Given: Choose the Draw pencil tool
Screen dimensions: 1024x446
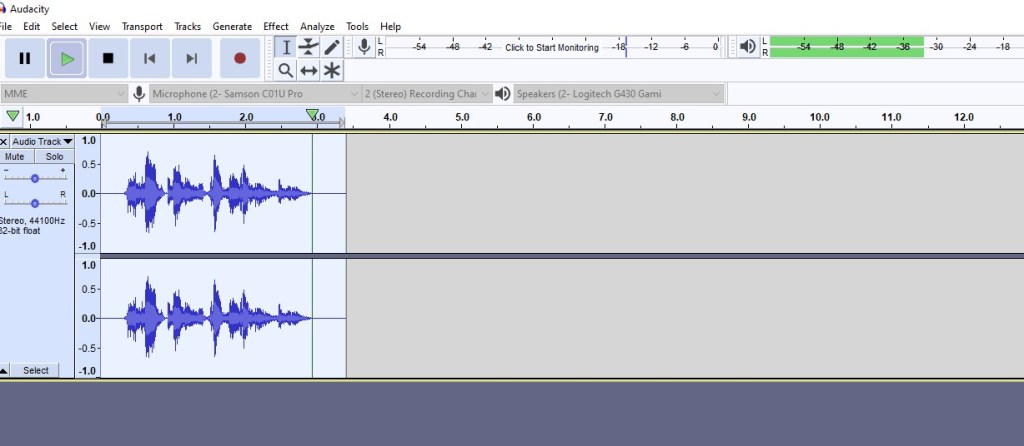Looking at the screenshot, I should 332,47.
